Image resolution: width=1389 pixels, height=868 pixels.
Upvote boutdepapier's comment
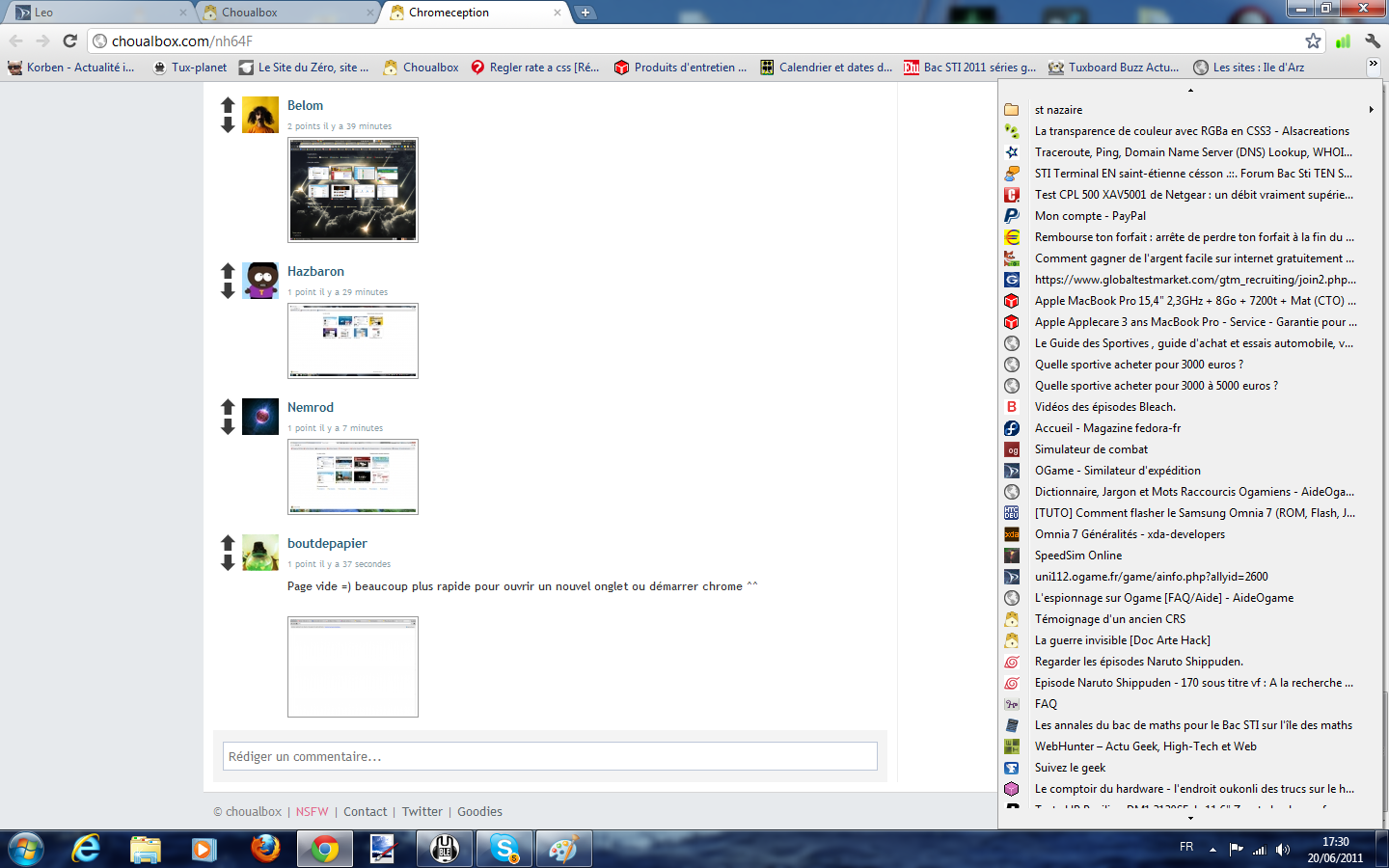pos(228,543)
